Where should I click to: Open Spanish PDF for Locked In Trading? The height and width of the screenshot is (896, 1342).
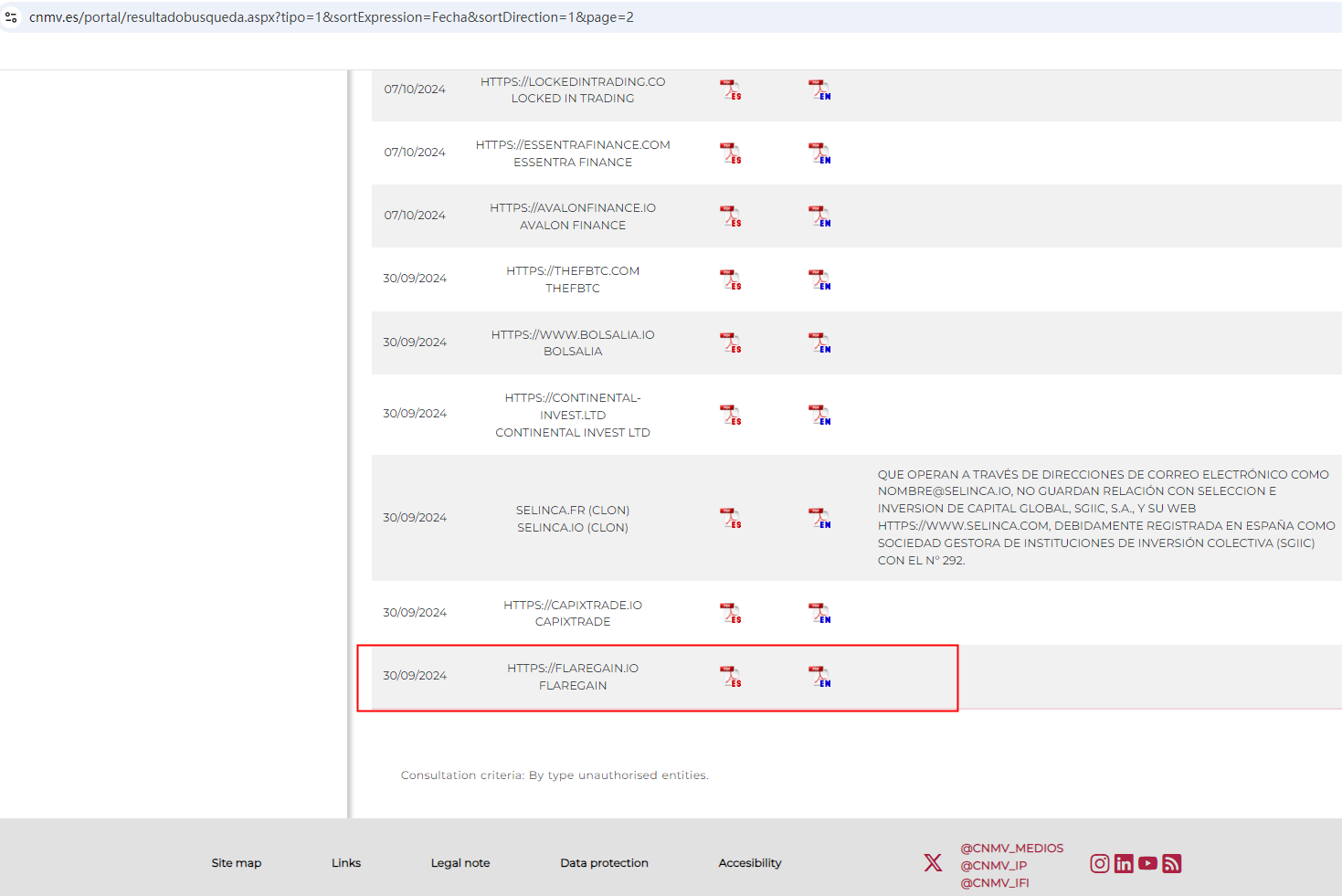(x=731, y=90)
